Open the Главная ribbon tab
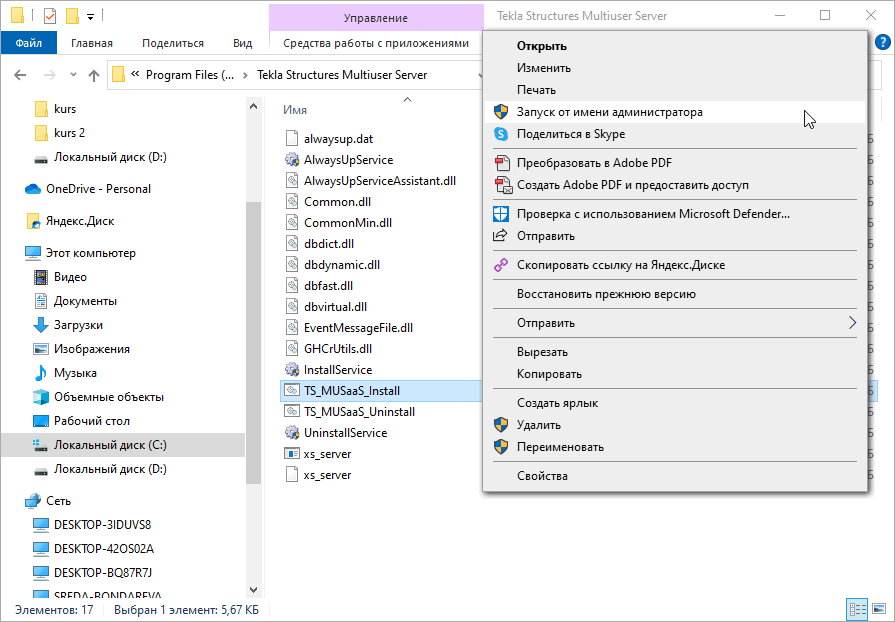The height and width of the screenshot is (622, 895). pos(92,43)
